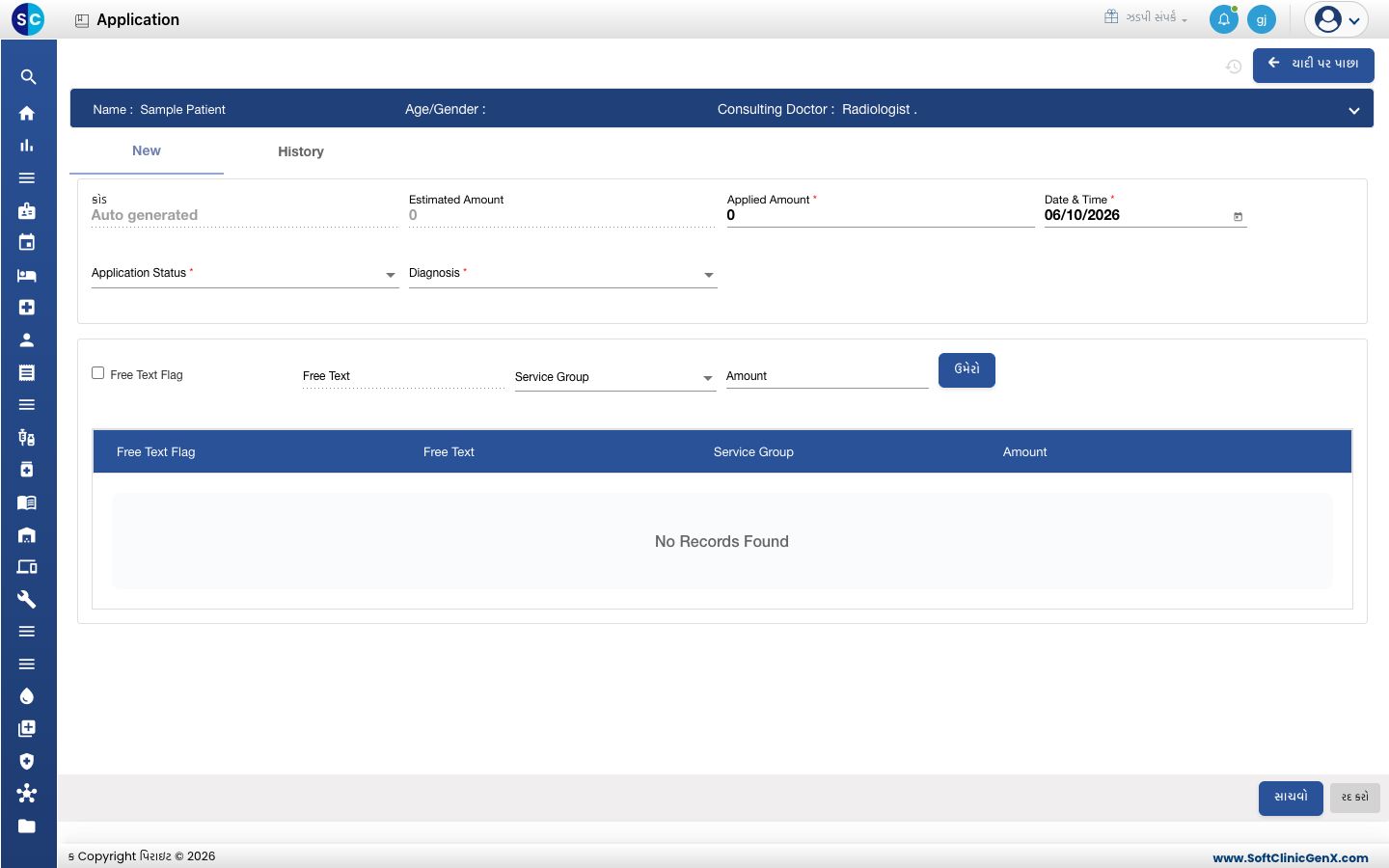Click the notification bell icon
Screen dimensions: 1389x868
(x=1223, y=19)
